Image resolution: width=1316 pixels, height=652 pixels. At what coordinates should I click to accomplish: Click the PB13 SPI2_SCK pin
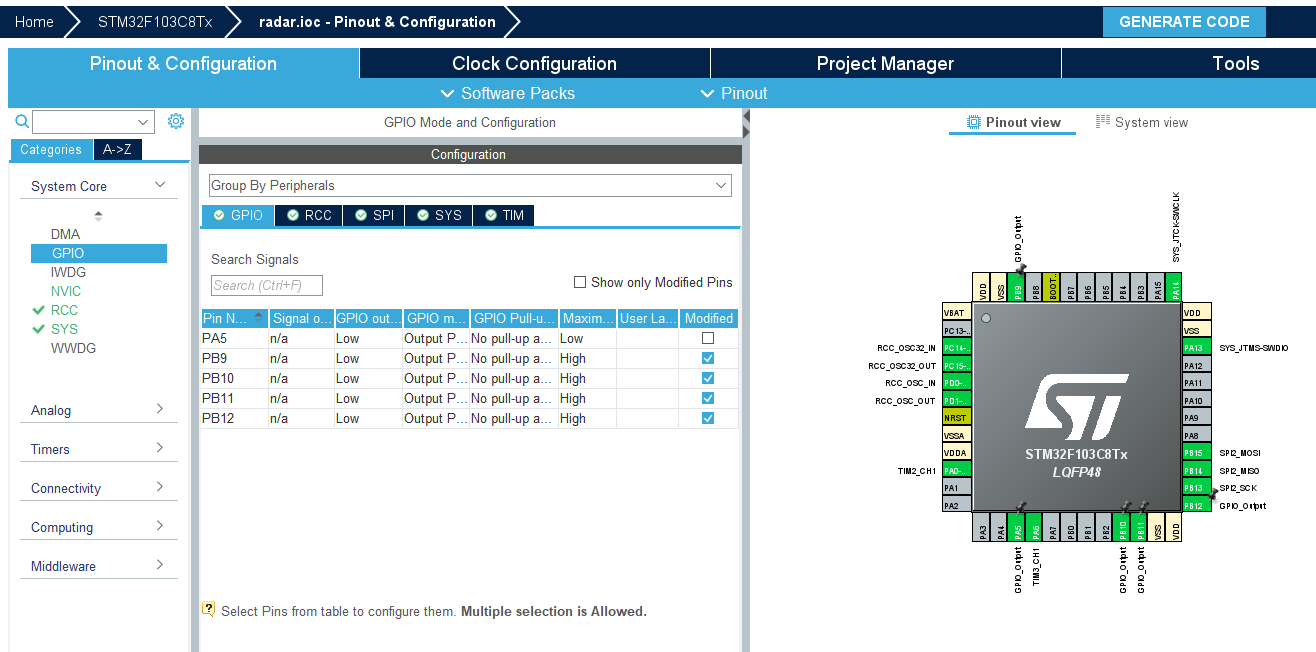coord(1197,488)
